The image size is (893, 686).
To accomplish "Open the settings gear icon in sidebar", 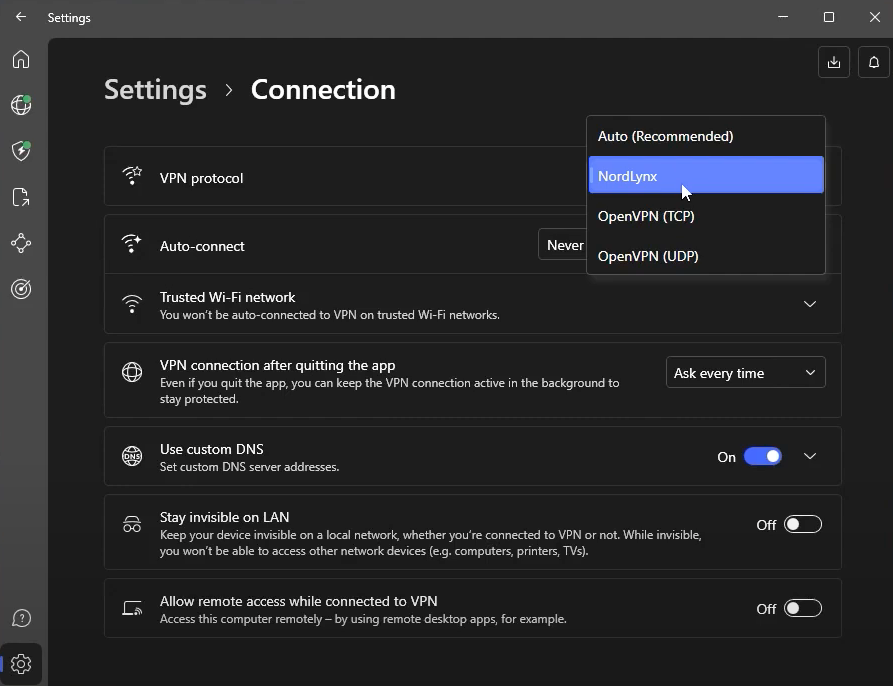I will point(21,664).
